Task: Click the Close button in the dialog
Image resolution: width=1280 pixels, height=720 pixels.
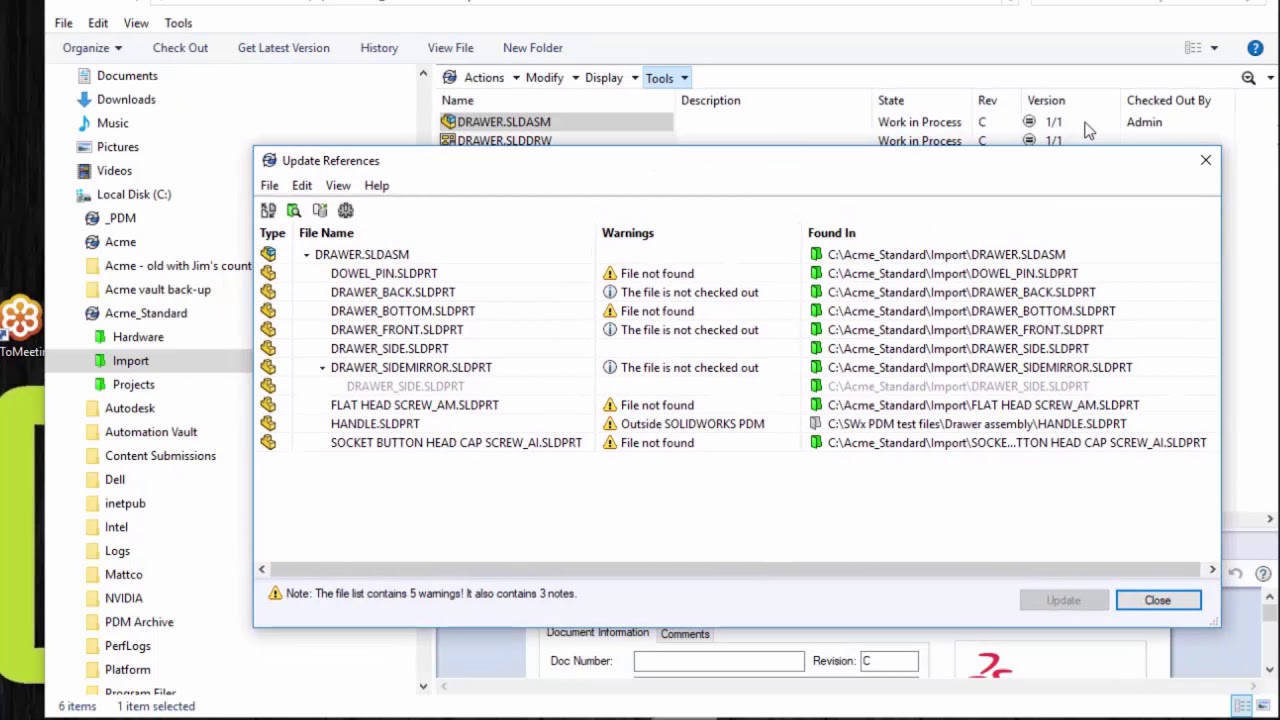Action: coord(1158,600)
